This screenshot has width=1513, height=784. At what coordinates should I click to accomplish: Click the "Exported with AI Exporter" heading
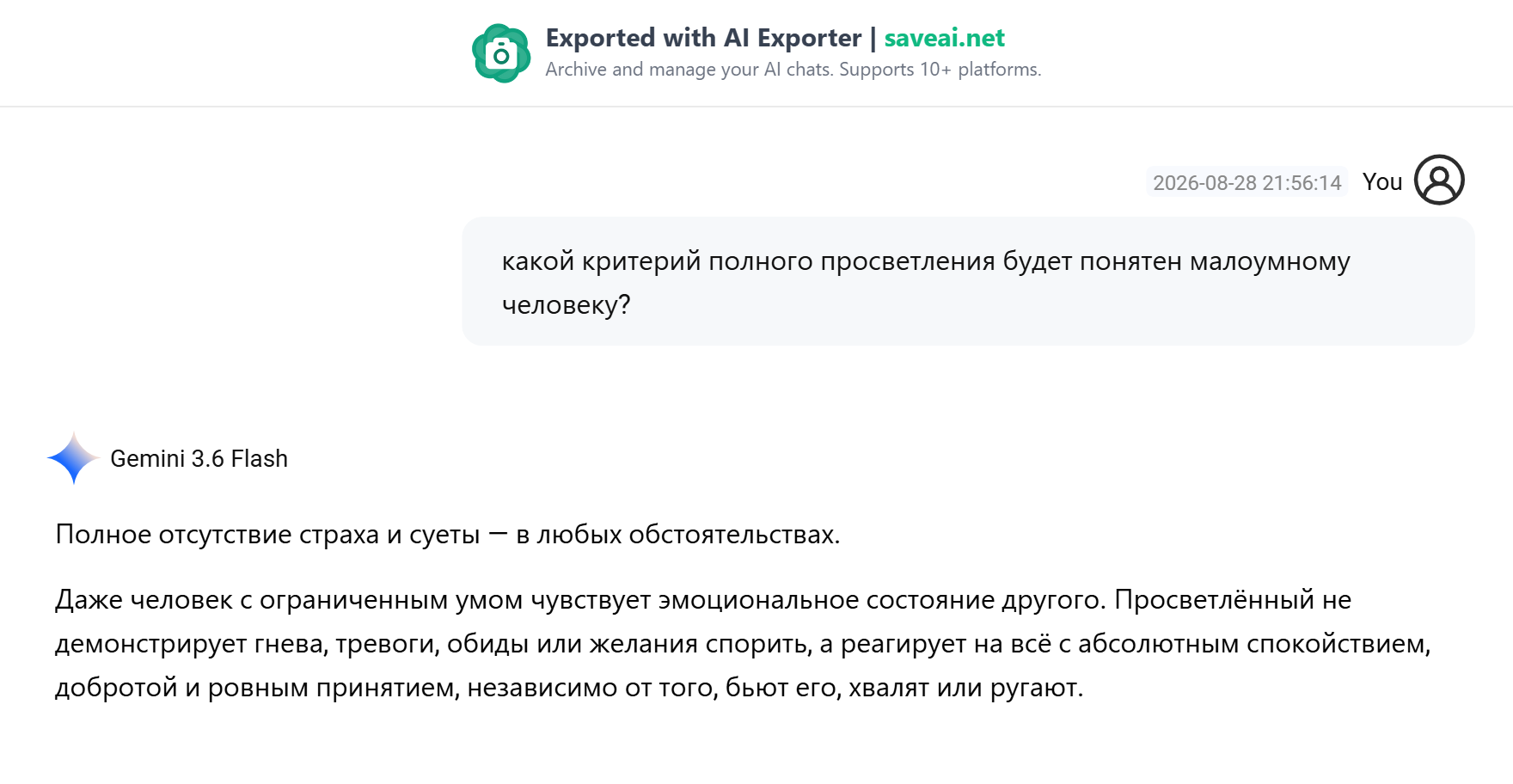pyautogui.click(x=703, y=38)
